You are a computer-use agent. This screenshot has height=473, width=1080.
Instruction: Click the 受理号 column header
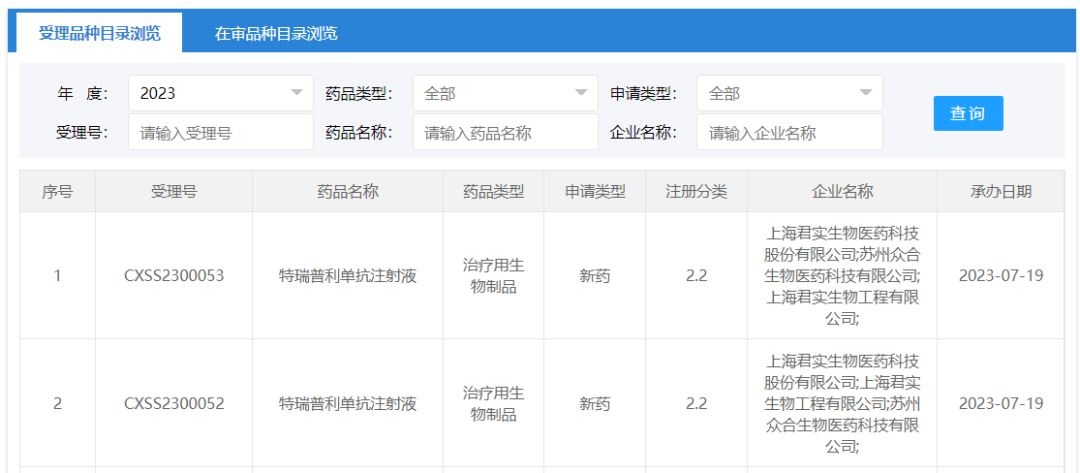click(x=173, y=191)
